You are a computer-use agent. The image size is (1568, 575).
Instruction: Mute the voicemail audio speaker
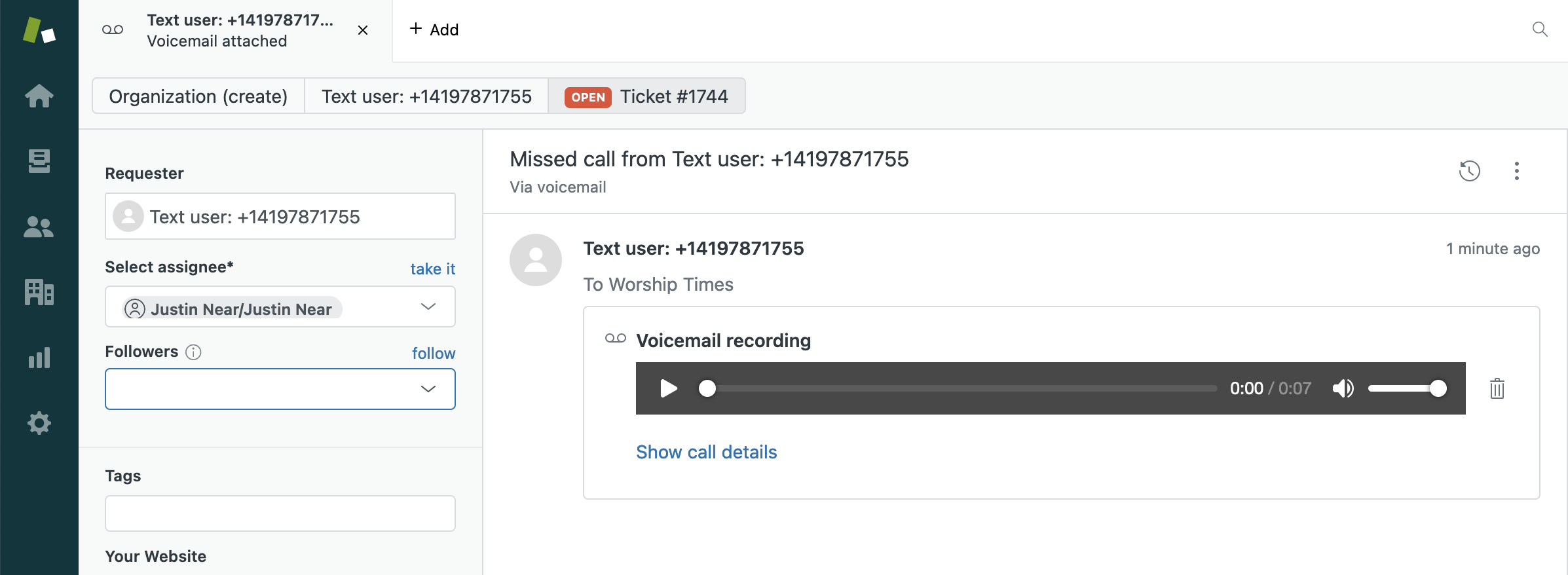pos(1343,388)
